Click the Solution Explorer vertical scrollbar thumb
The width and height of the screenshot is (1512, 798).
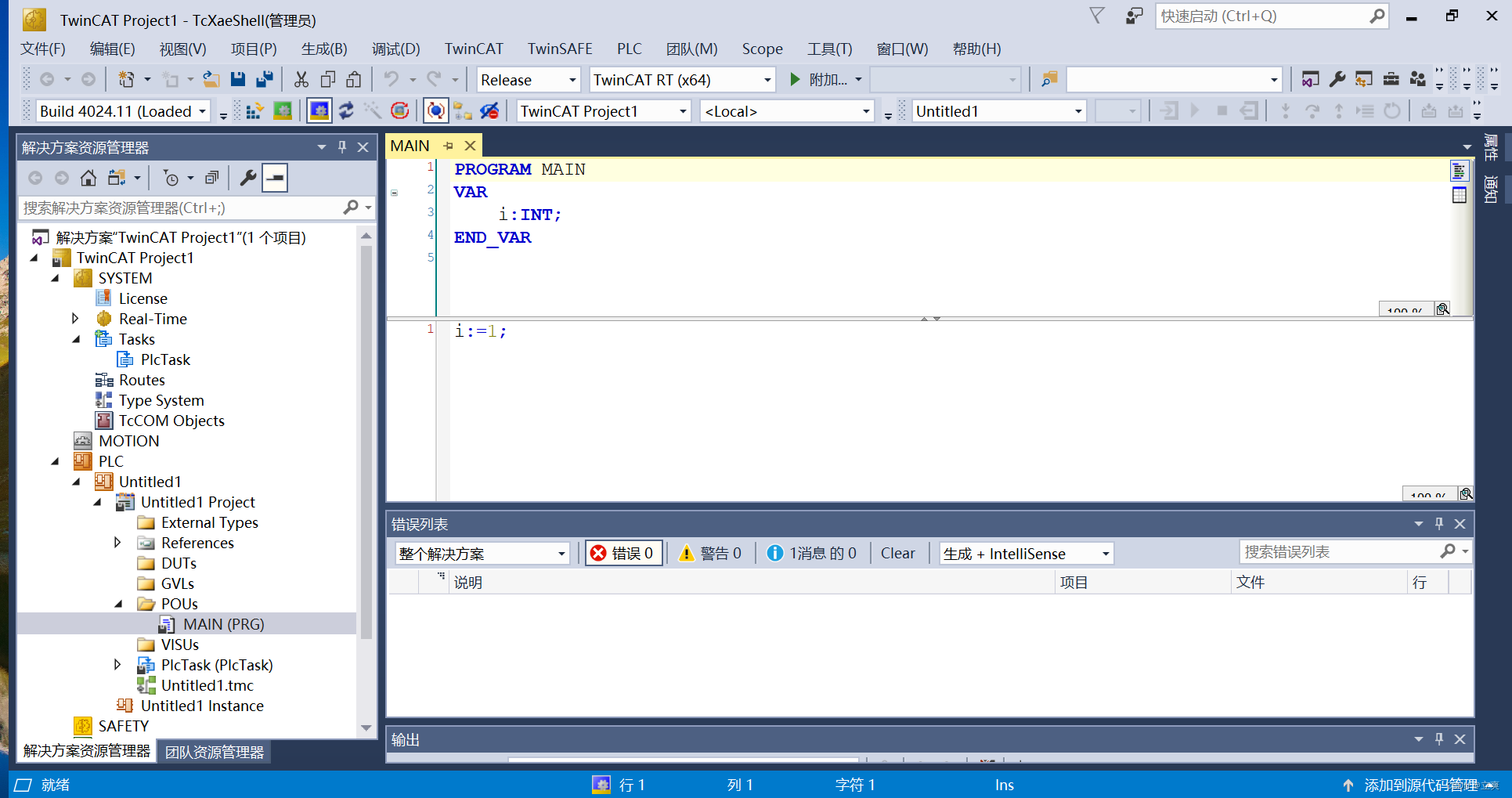pos(366,442)
